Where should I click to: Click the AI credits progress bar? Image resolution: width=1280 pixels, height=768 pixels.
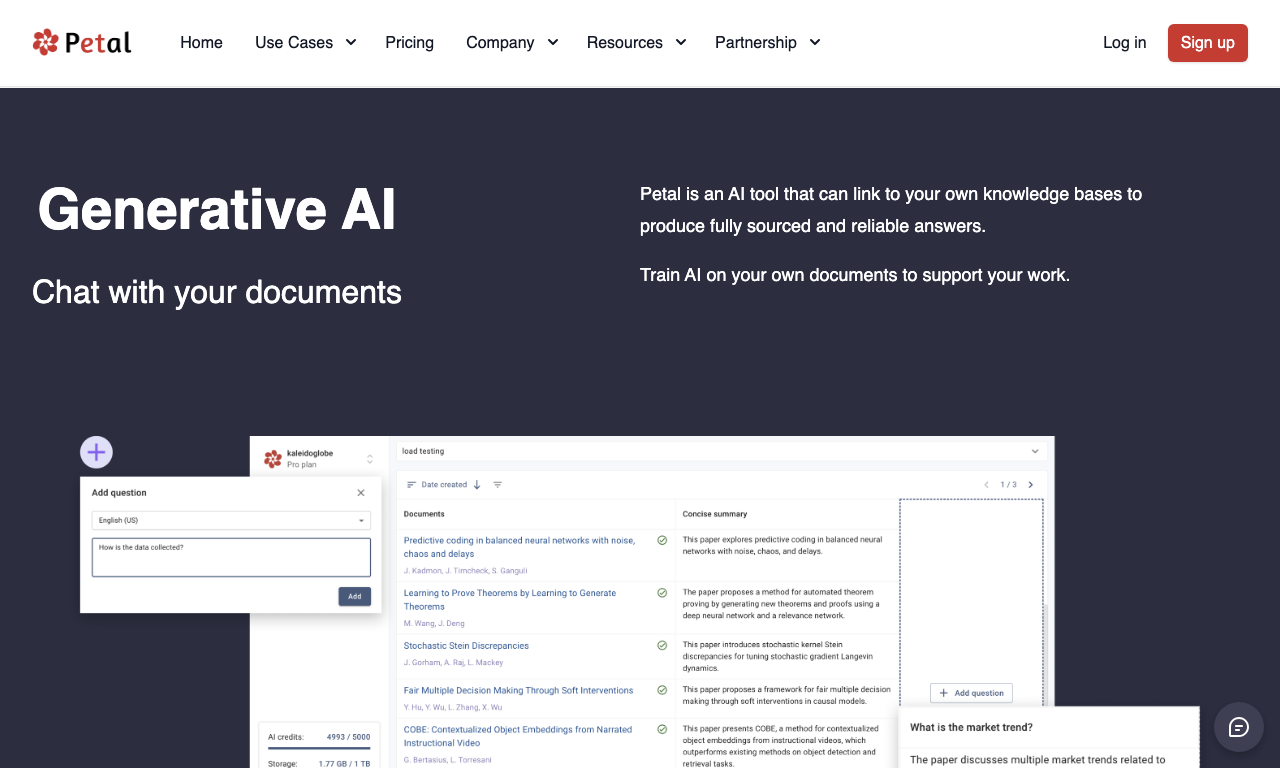click(319, 748)
